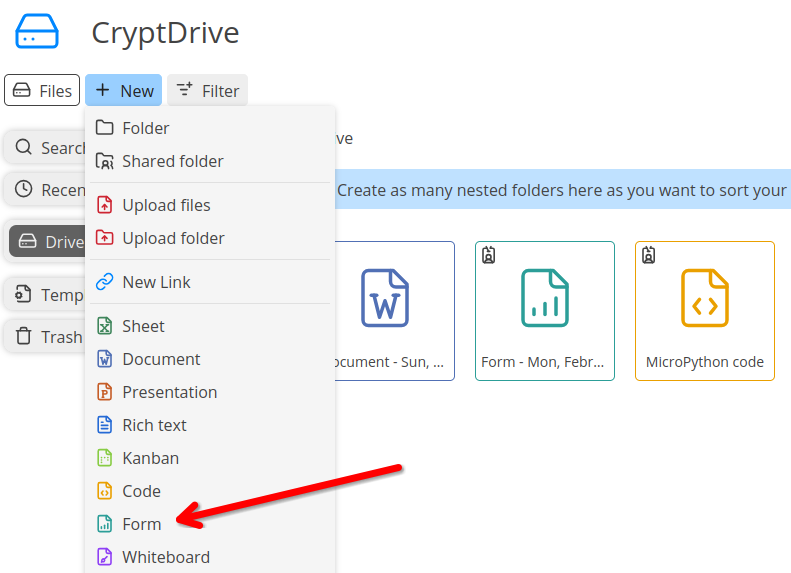Open Search in the sidebar
791x573 pixels.
pos(45,148)
